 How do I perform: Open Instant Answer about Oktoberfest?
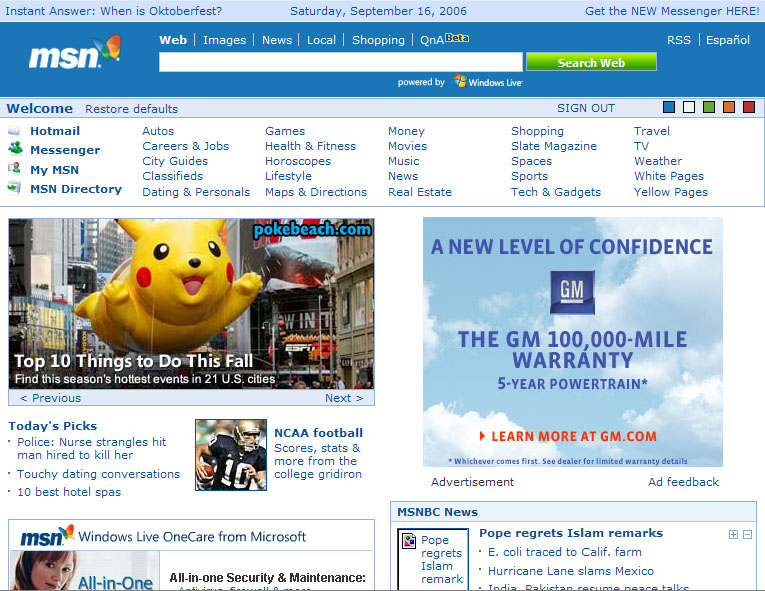(113, 11)
